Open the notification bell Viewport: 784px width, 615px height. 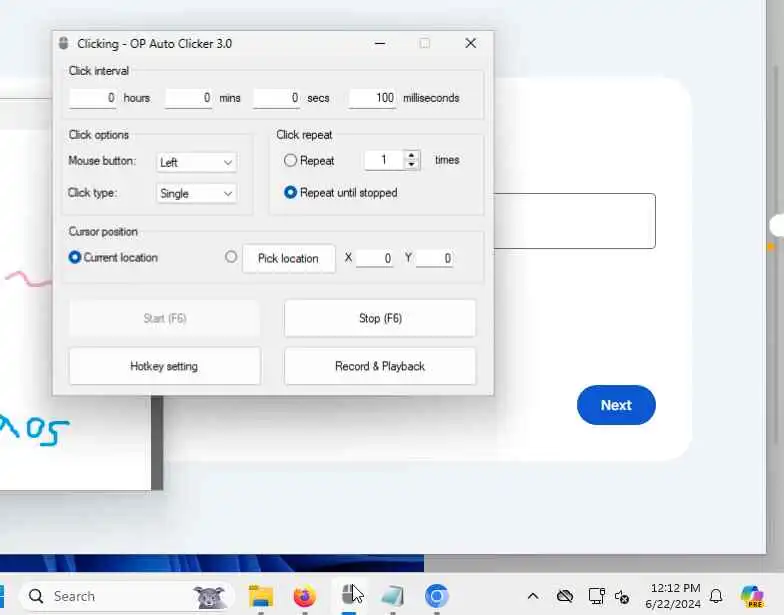(716, 596)
